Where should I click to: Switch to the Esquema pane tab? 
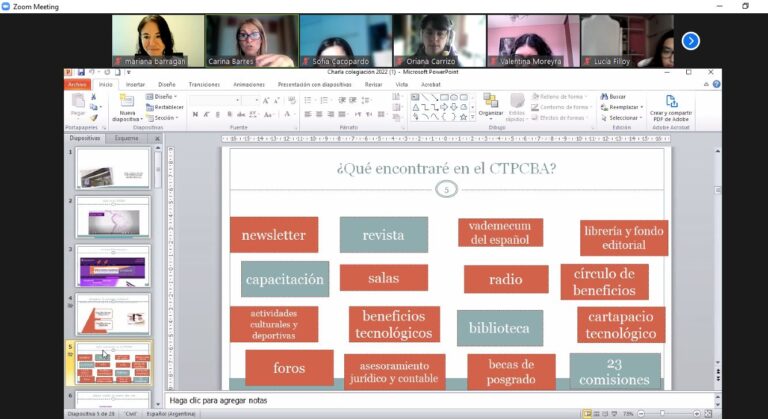(126, 139)
